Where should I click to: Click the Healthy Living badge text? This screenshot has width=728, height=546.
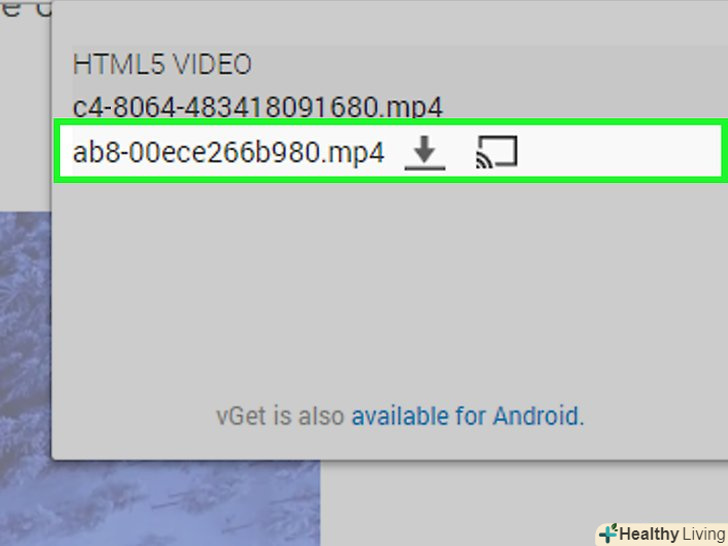pyautogui.click(x=672, y=534)
